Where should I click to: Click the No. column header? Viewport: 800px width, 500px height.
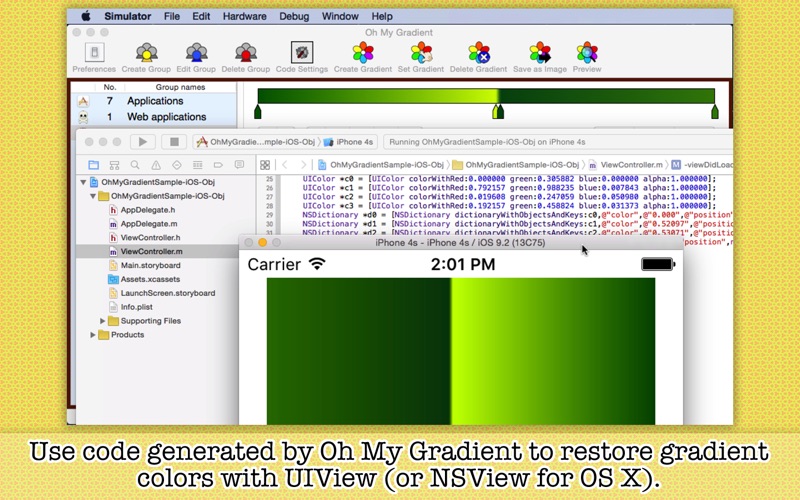click(110, 87)
